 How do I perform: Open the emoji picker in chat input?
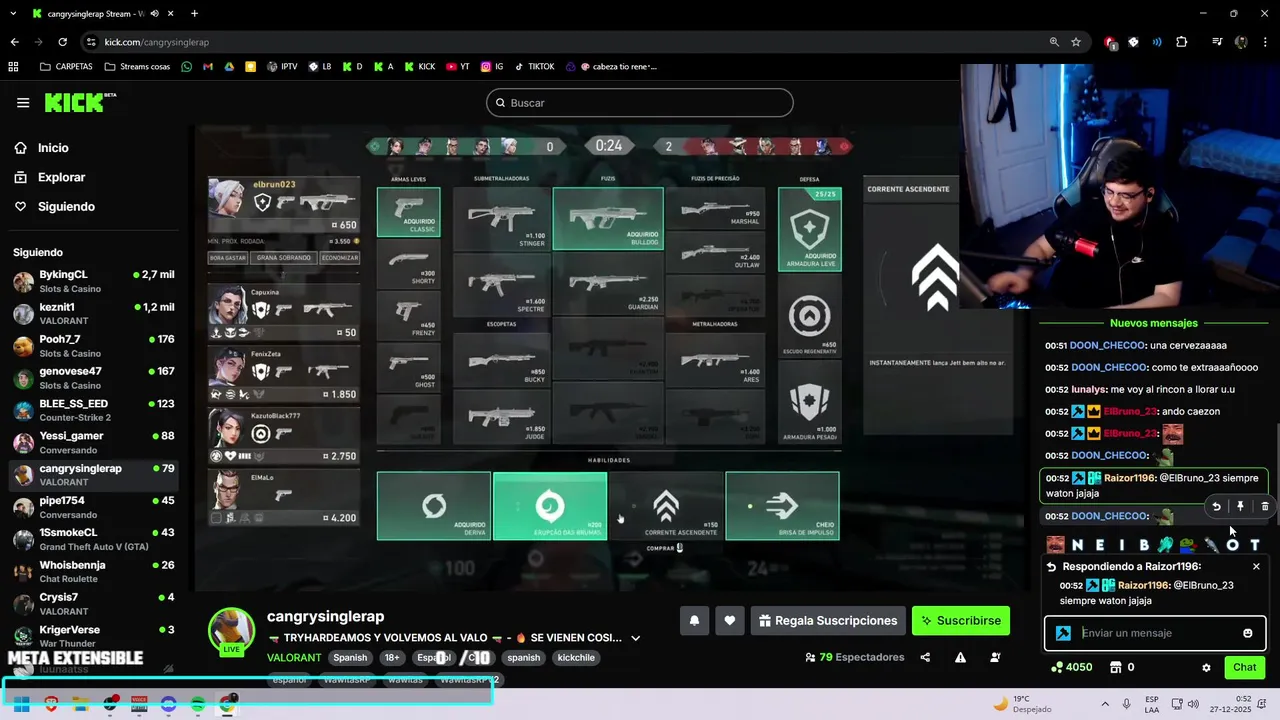(1248, 633)
